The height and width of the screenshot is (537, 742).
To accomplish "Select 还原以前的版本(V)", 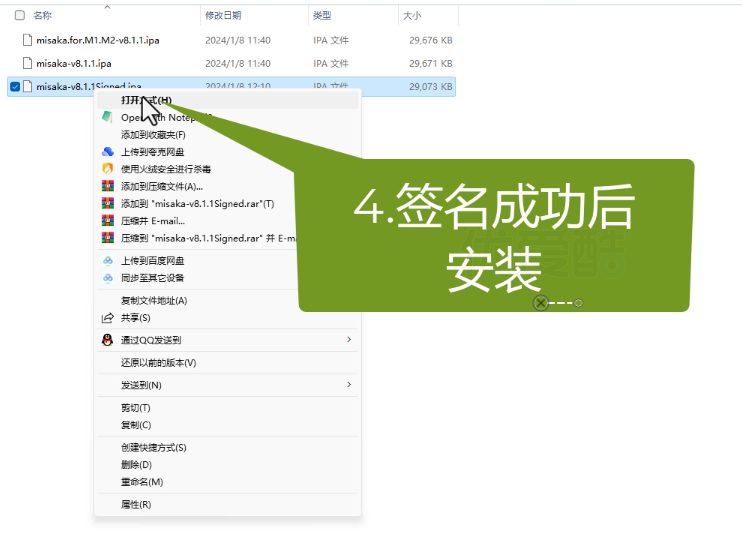I will 159,363.
